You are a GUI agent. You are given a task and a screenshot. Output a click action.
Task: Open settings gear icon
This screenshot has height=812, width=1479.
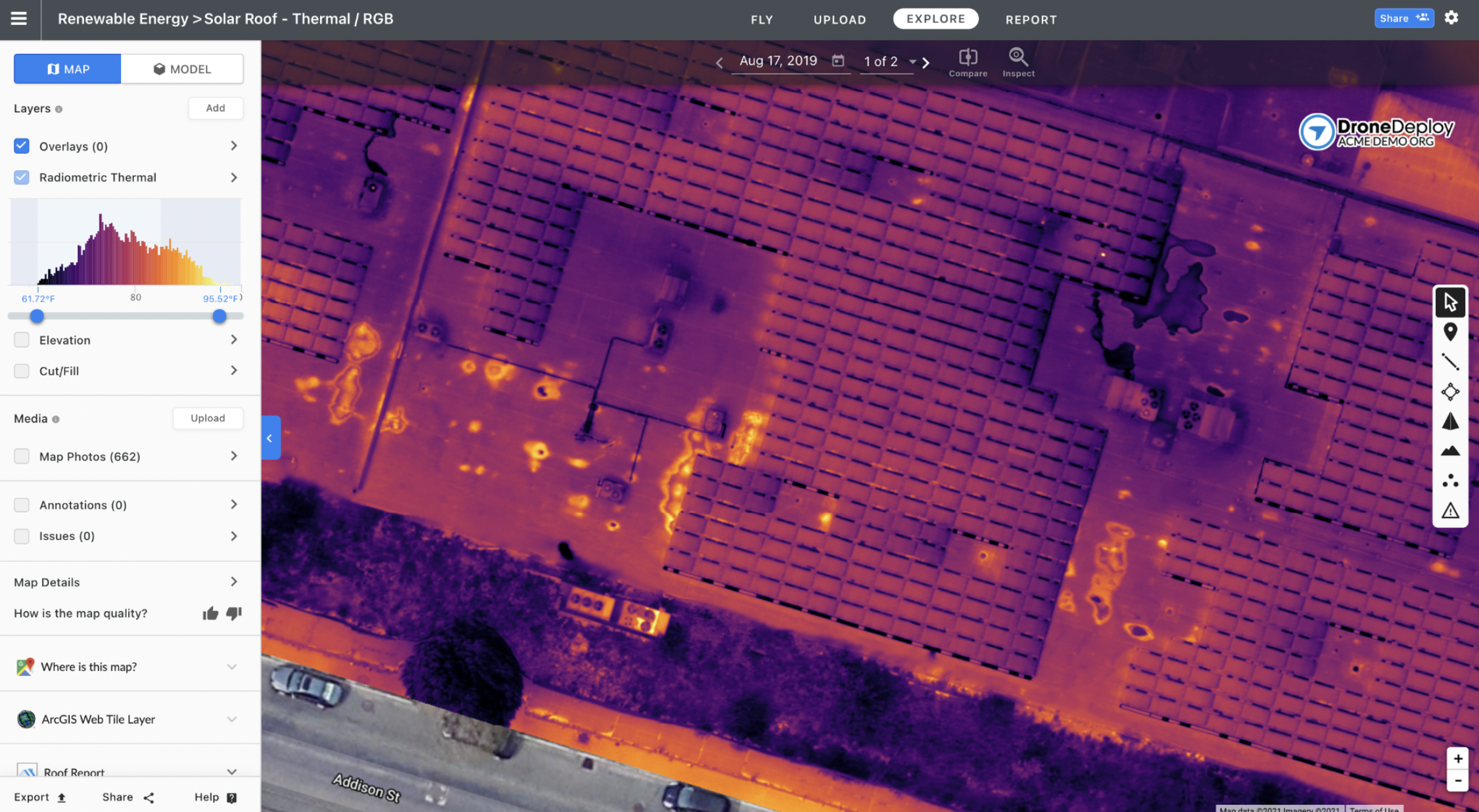click(1451, 18)
